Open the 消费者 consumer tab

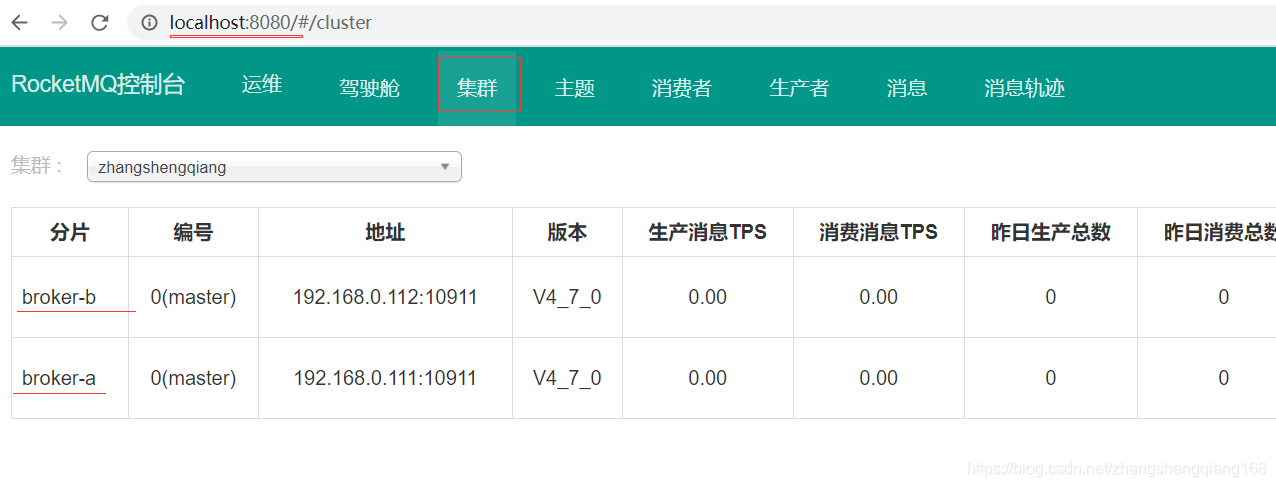pyautogui.click(x=682, y=88)
